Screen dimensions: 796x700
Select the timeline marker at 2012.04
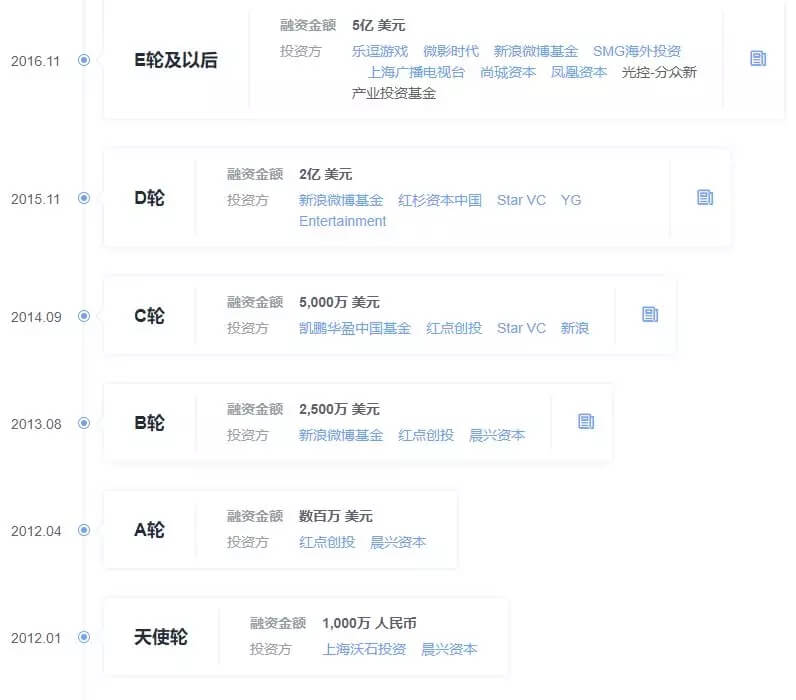(84, 530)
